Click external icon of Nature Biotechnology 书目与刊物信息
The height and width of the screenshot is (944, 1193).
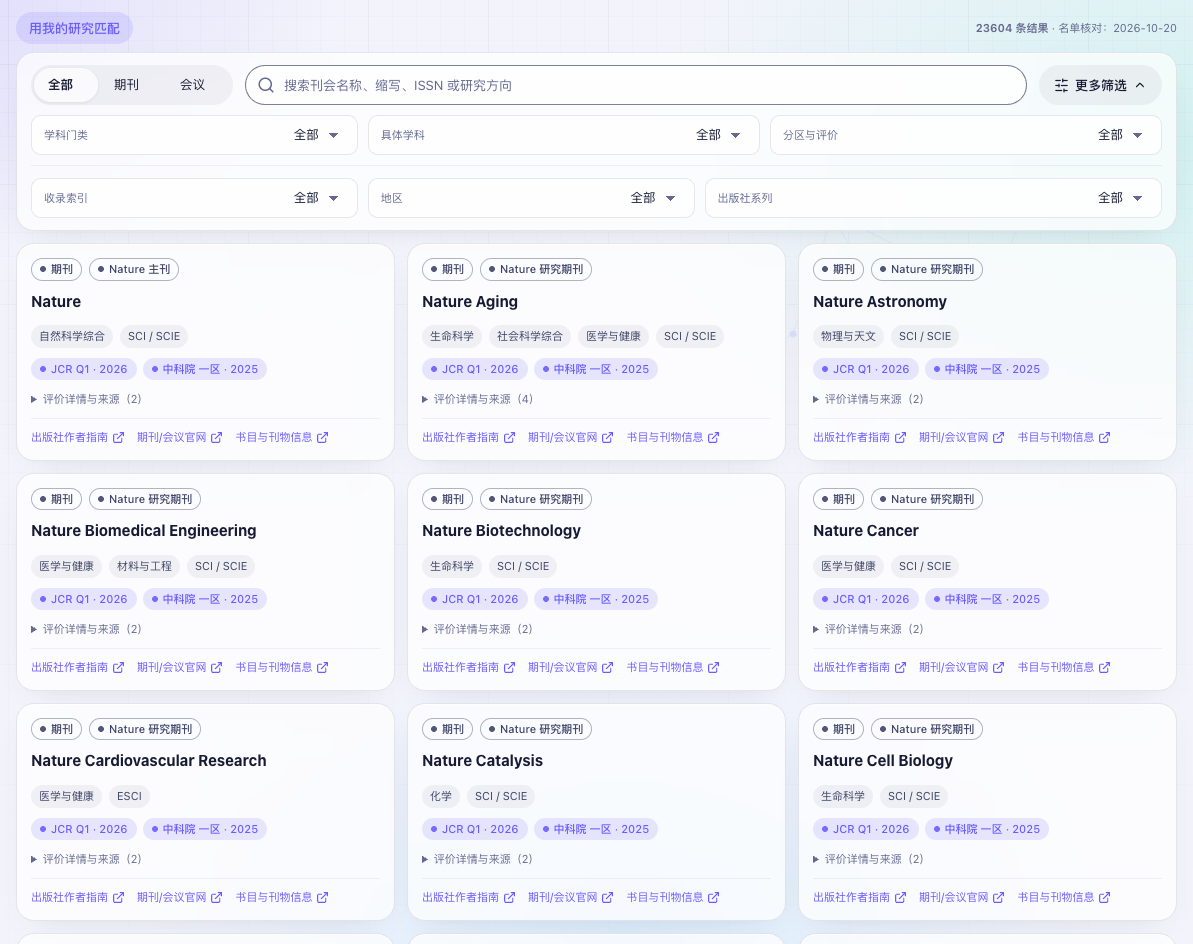click(x=714, y=667)
